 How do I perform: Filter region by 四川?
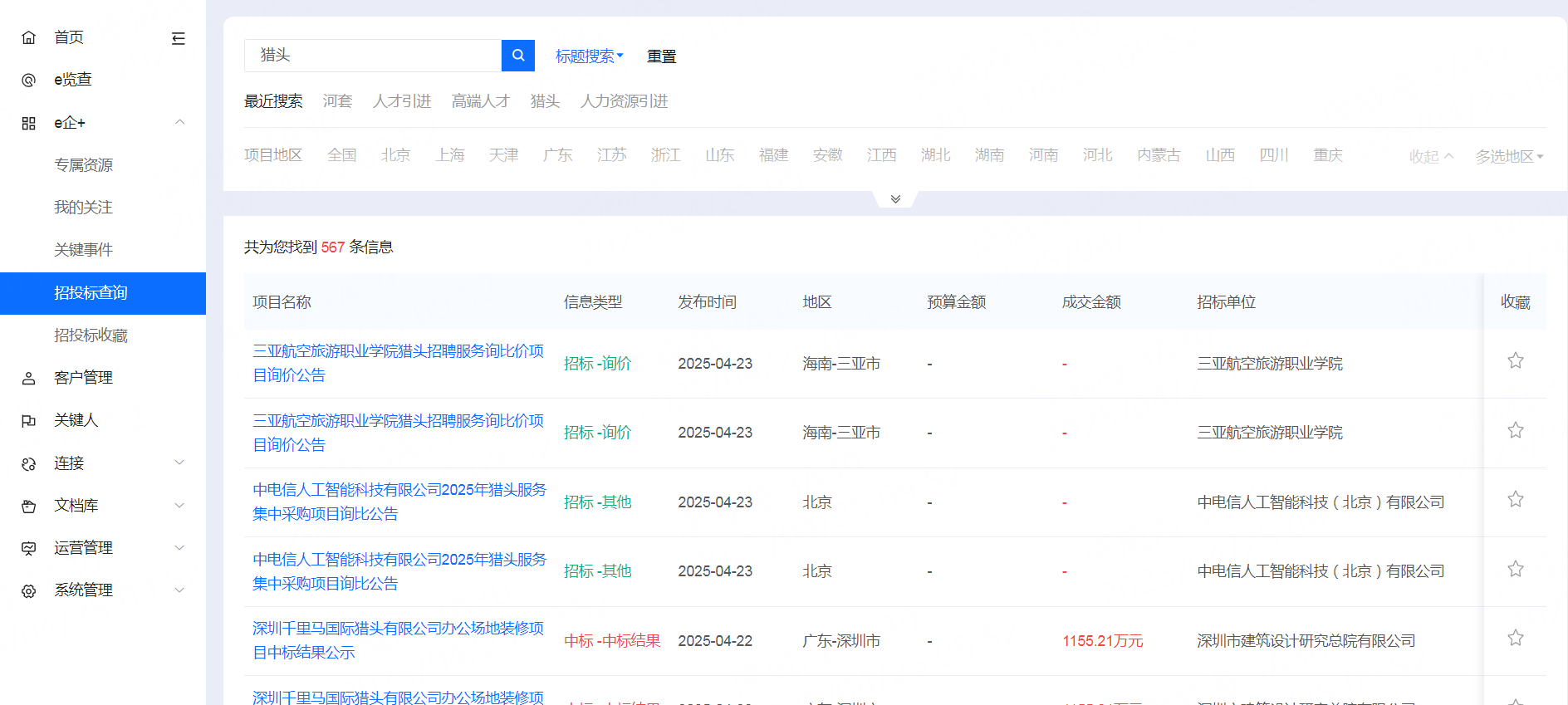click(1274, 155)
